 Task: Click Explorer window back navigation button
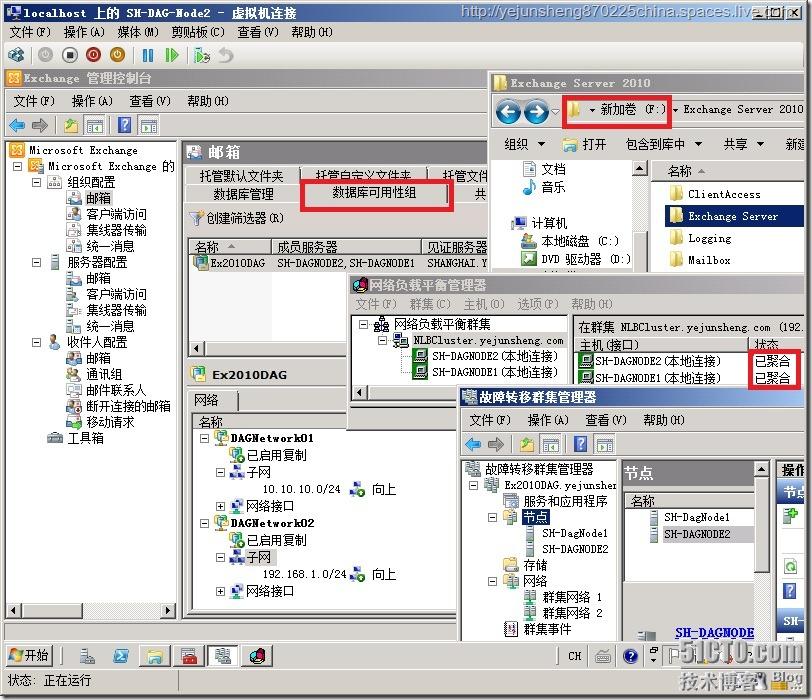[x=508, y=112]
